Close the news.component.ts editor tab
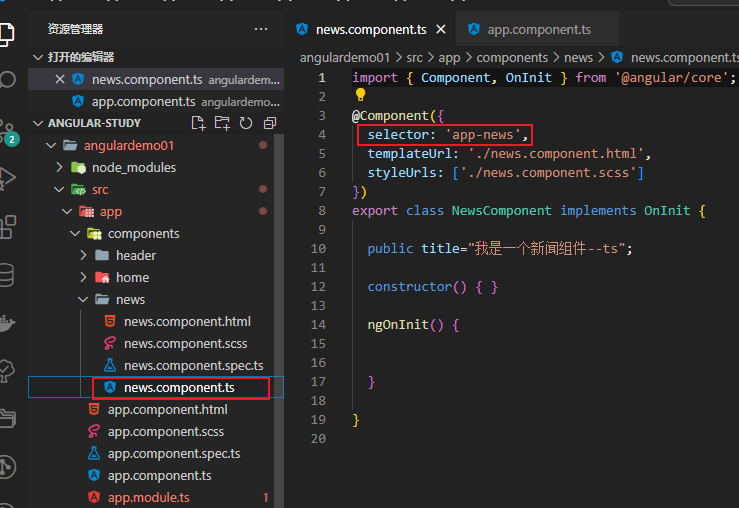 pos(441,29)
